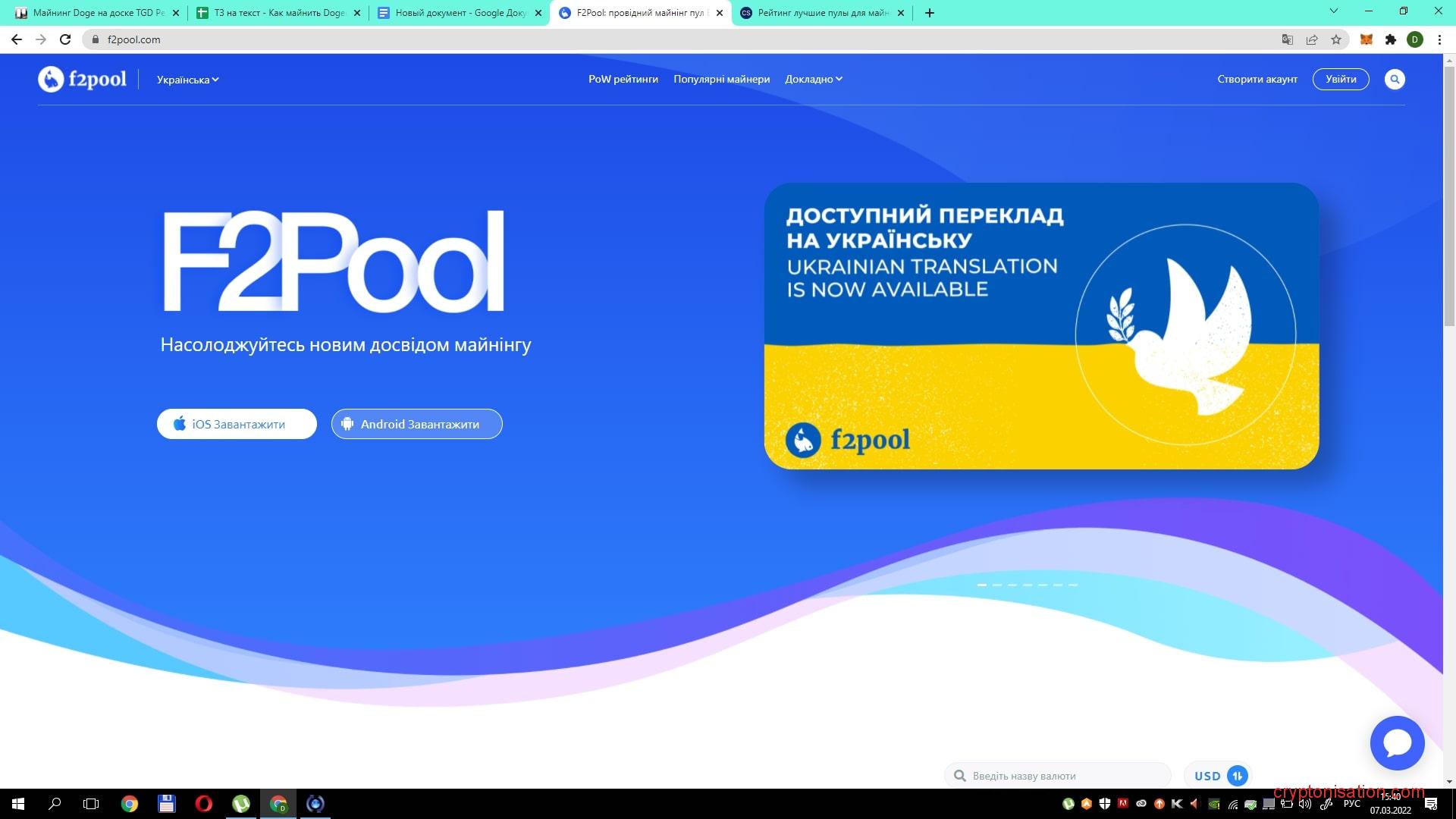This screenshot has width=1456, height=819.
Task: Open the site search magnifier icon
Action: click(x=1395, y=79)
